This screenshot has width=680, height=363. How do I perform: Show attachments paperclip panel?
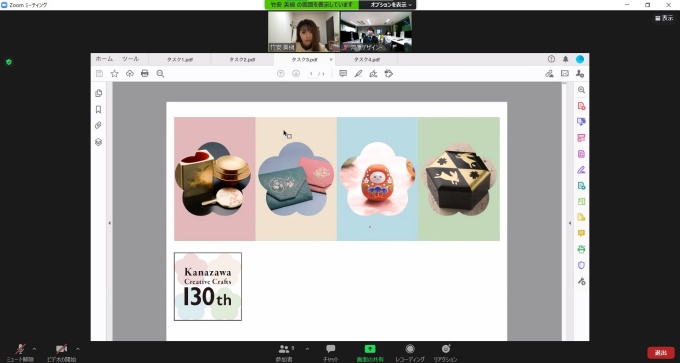[98, 125]
